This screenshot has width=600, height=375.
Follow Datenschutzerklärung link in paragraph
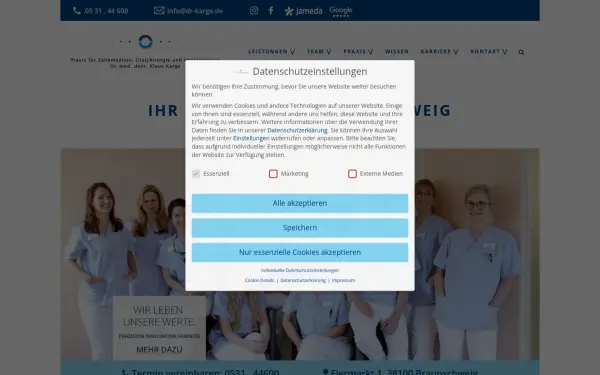coord(297,130)
